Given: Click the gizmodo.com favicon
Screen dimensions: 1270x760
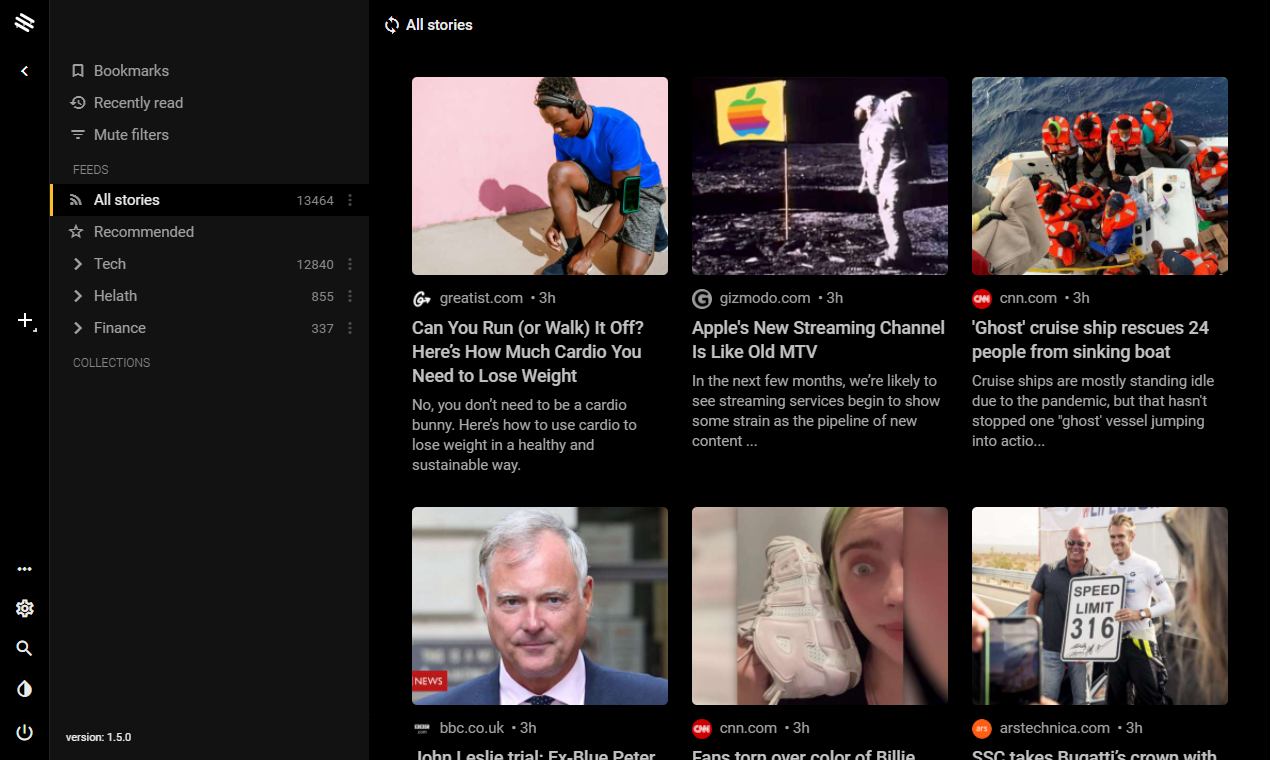Looking at the screenshot, I should tap(701, 298).
